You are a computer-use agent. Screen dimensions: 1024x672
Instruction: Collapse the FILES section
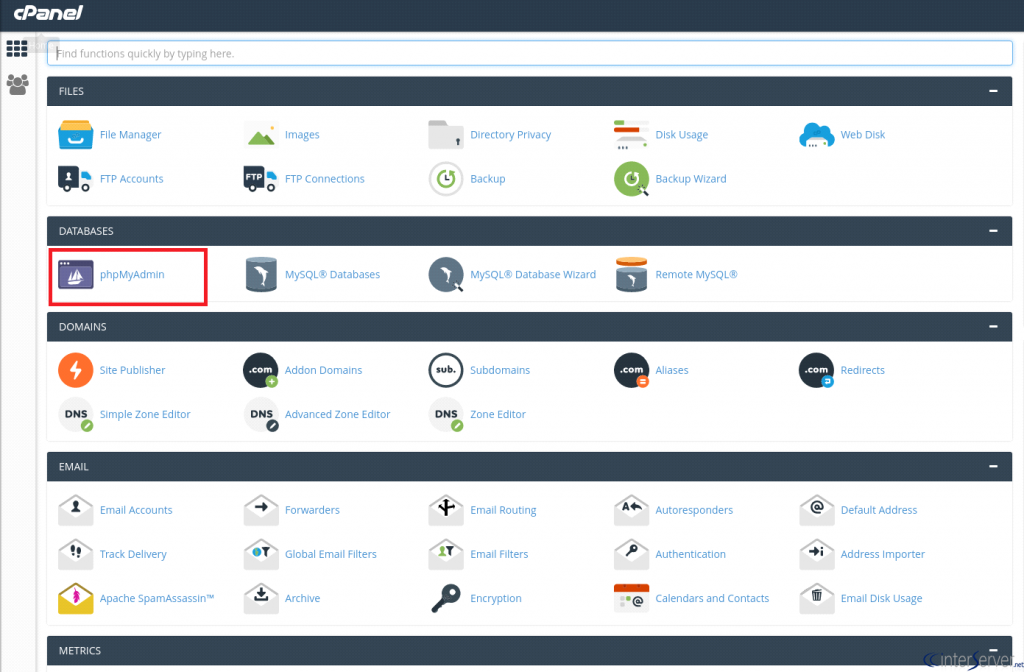[993, 91]
